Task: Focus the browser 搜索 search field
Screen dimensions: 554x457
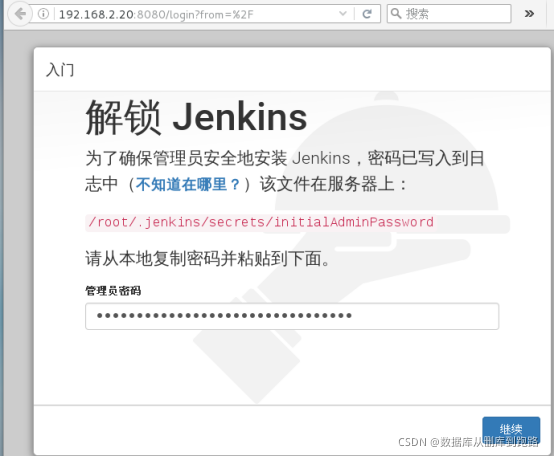Action: 449,14
